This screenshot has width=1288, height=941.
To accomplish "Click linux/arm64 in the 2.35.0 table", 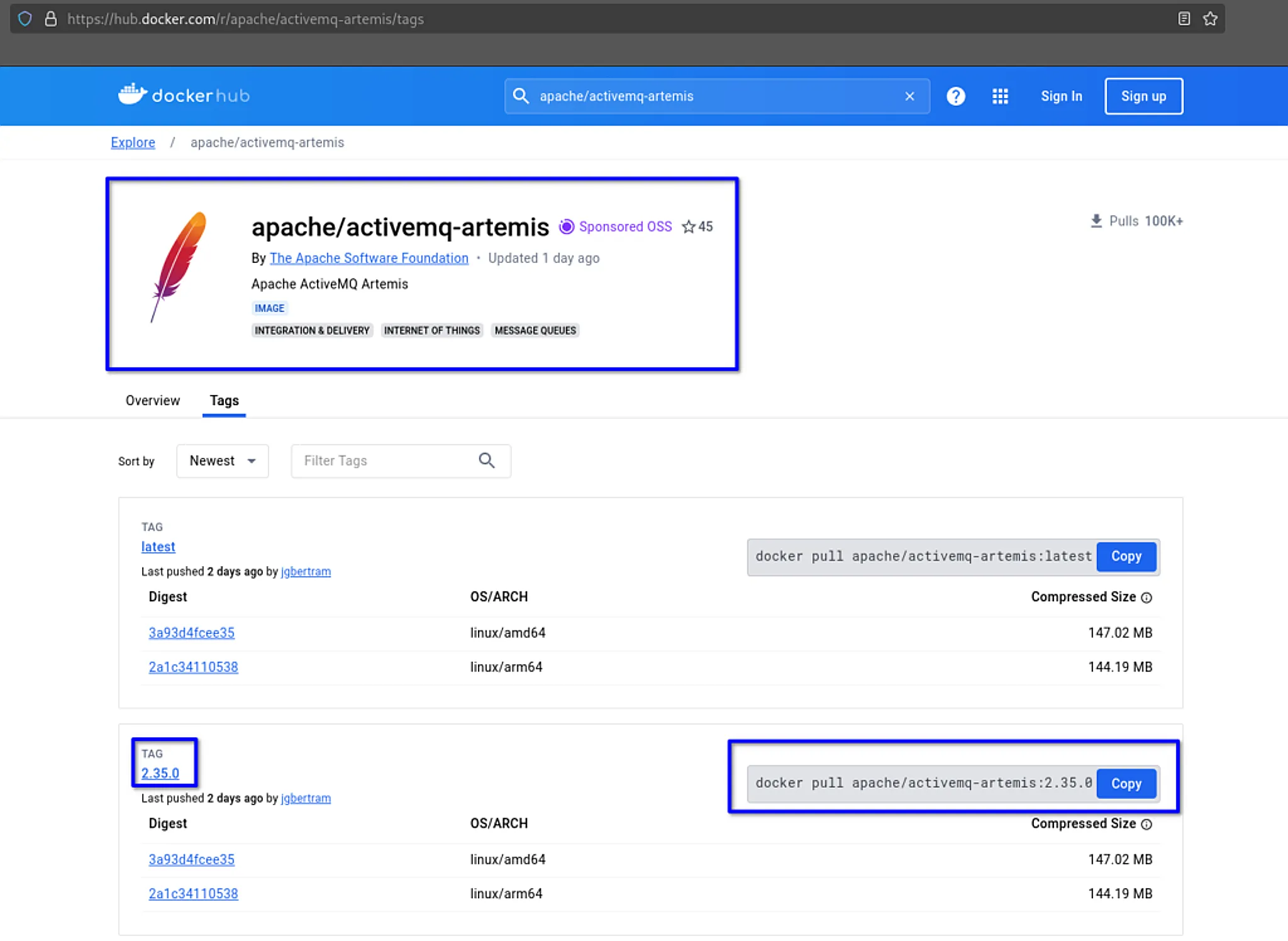I will pos(506,893).
